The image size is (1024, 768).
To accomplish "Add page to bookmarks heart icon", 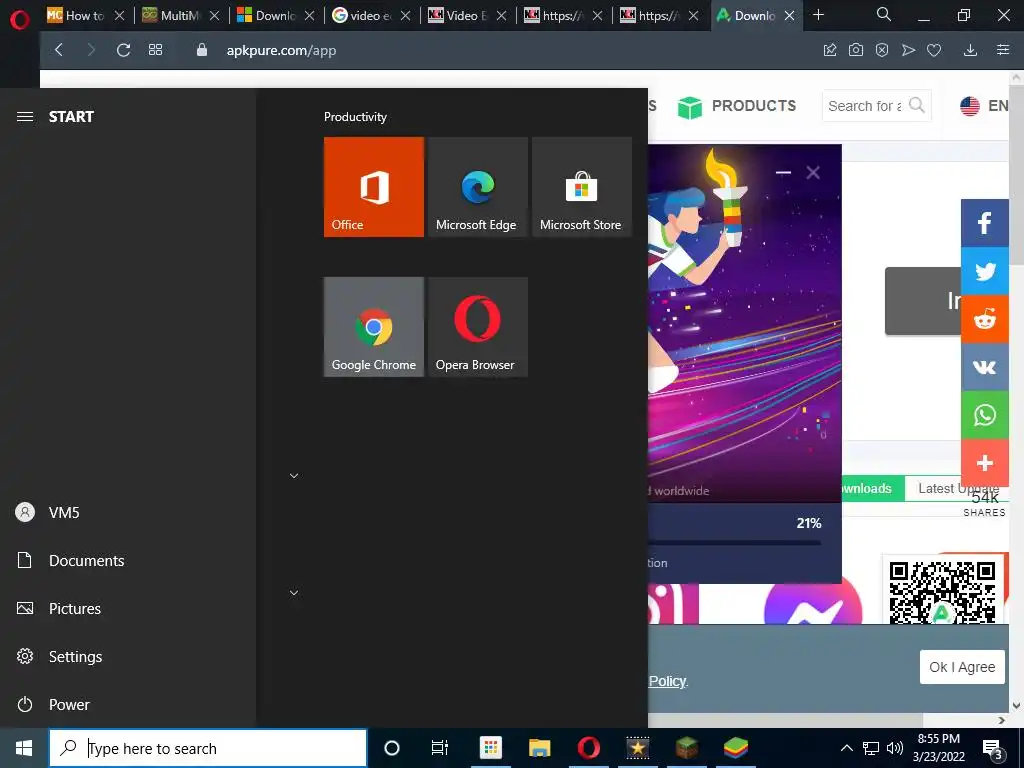I will click(x=934, y=50).
